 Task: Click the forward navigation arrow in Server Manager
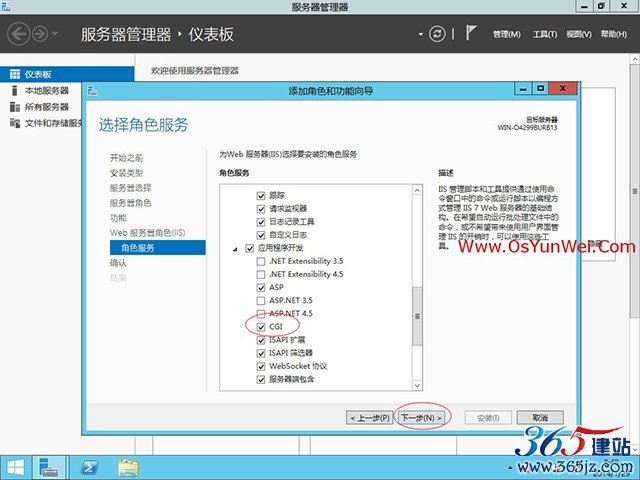point(40,34)
